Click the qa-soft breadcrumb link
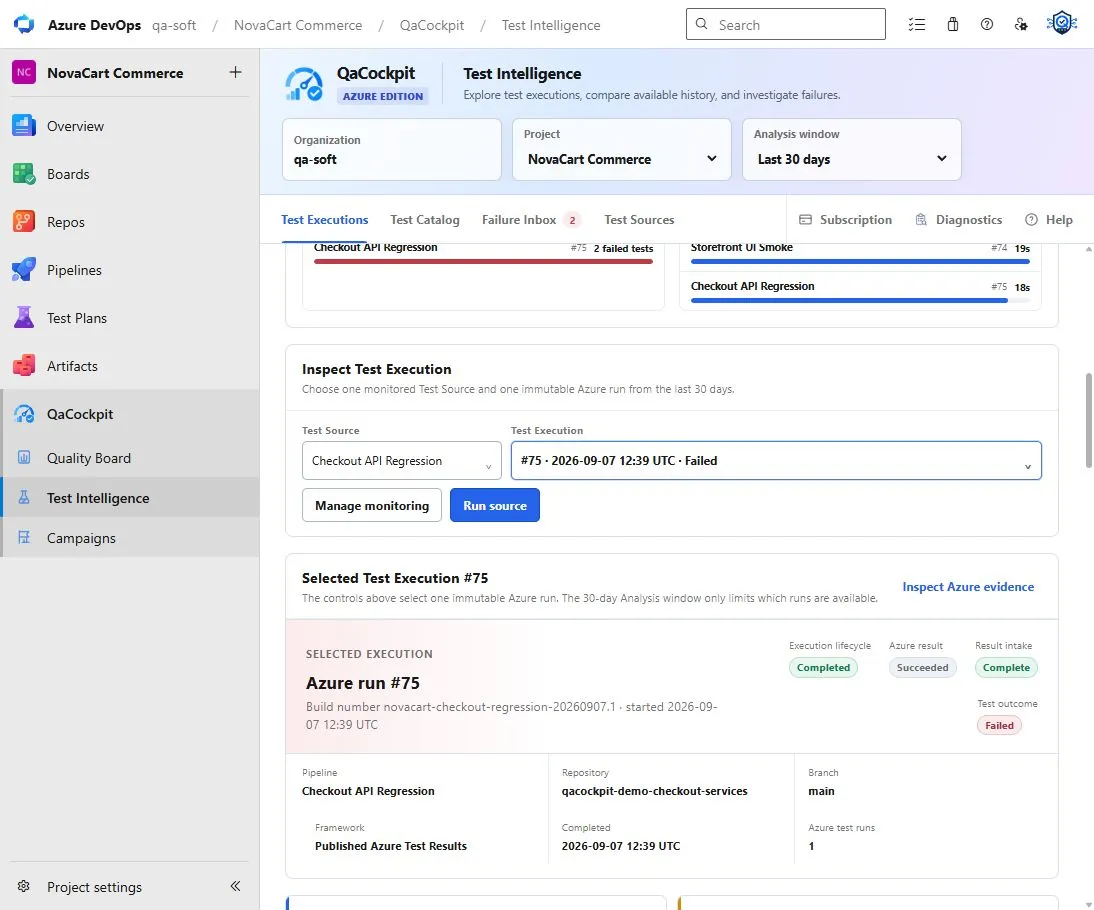1094x910 pixels. click(x=174, y=25)
